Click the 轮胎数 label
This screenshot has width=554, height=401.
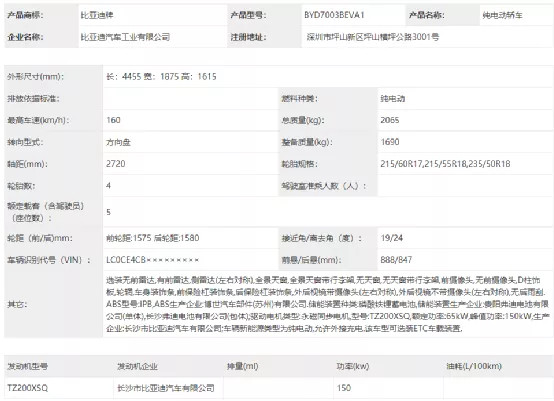(21, 186)
